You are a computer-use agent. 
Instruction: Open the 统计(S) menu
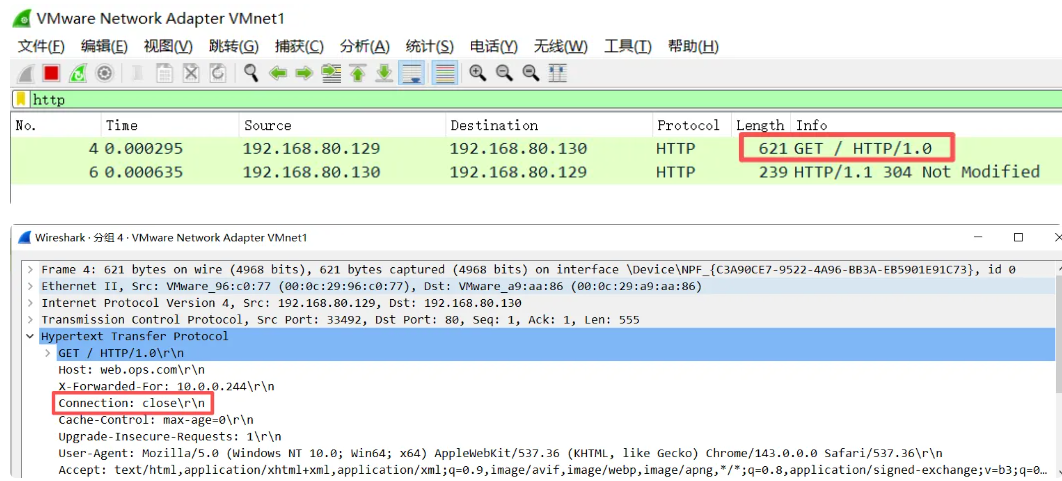pos(429,46)
